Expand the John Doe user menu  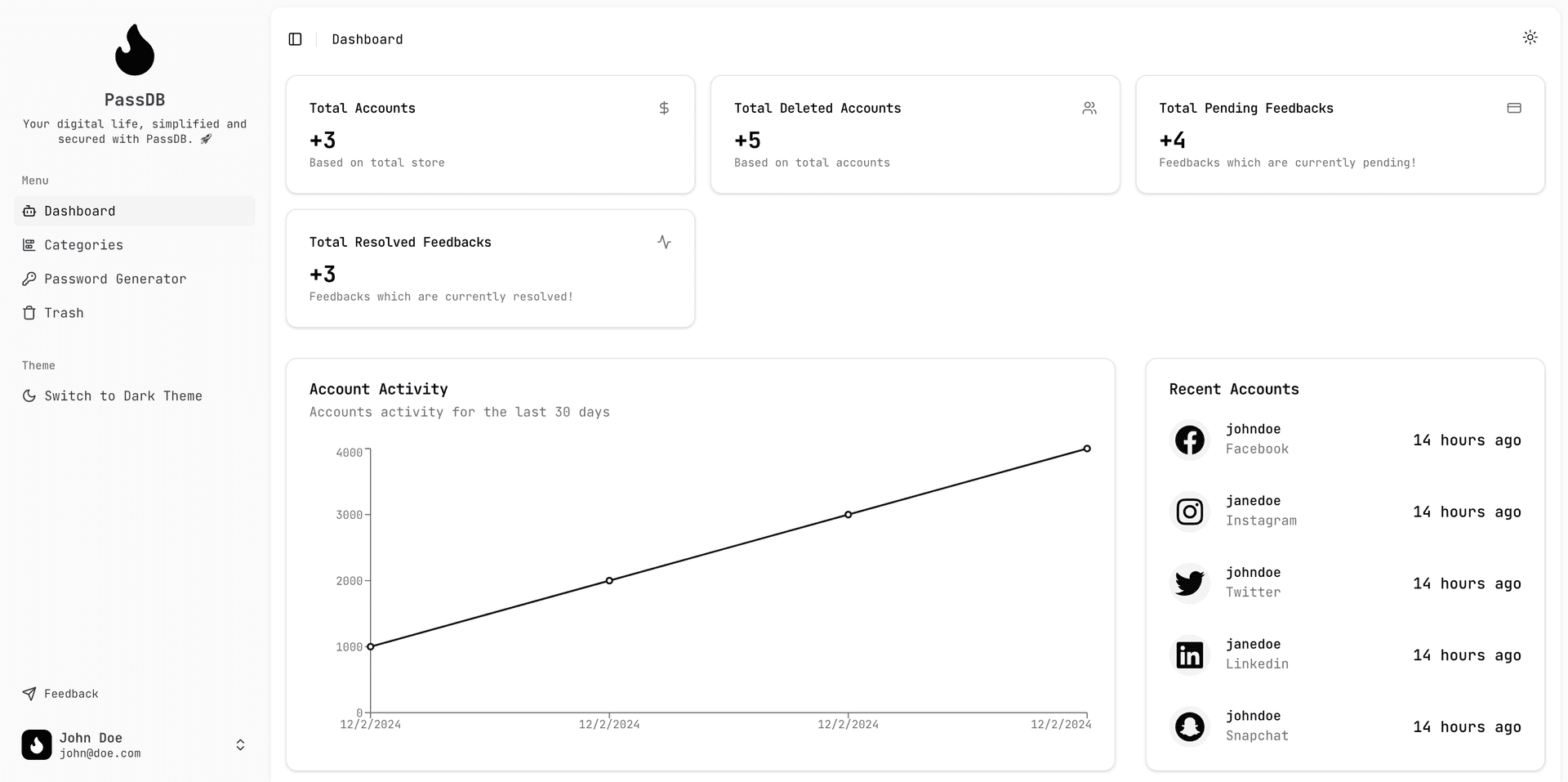click(x=240, y=744)
